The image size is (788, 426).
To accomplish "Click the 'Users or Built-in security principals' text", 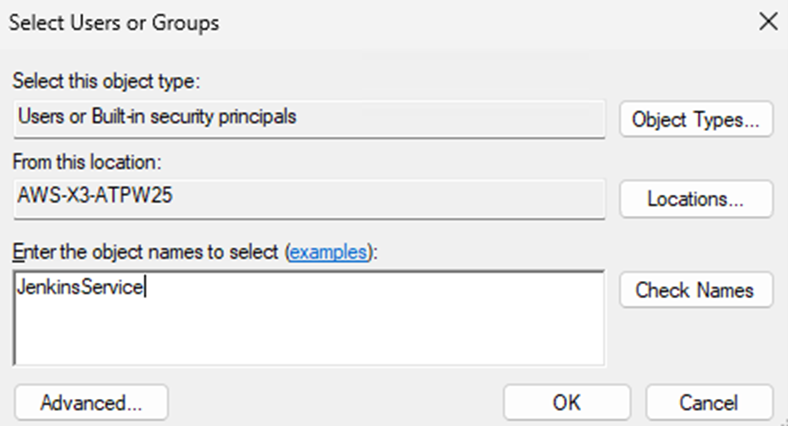I will 157,117.
